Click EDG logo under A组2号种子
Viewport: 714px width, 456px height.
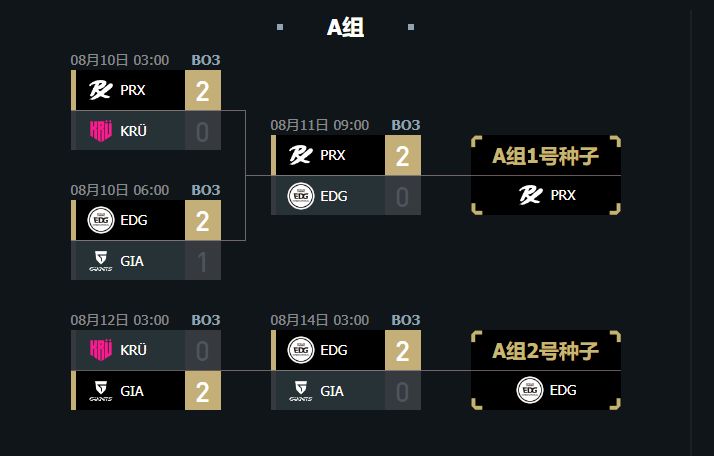[530, 390]
